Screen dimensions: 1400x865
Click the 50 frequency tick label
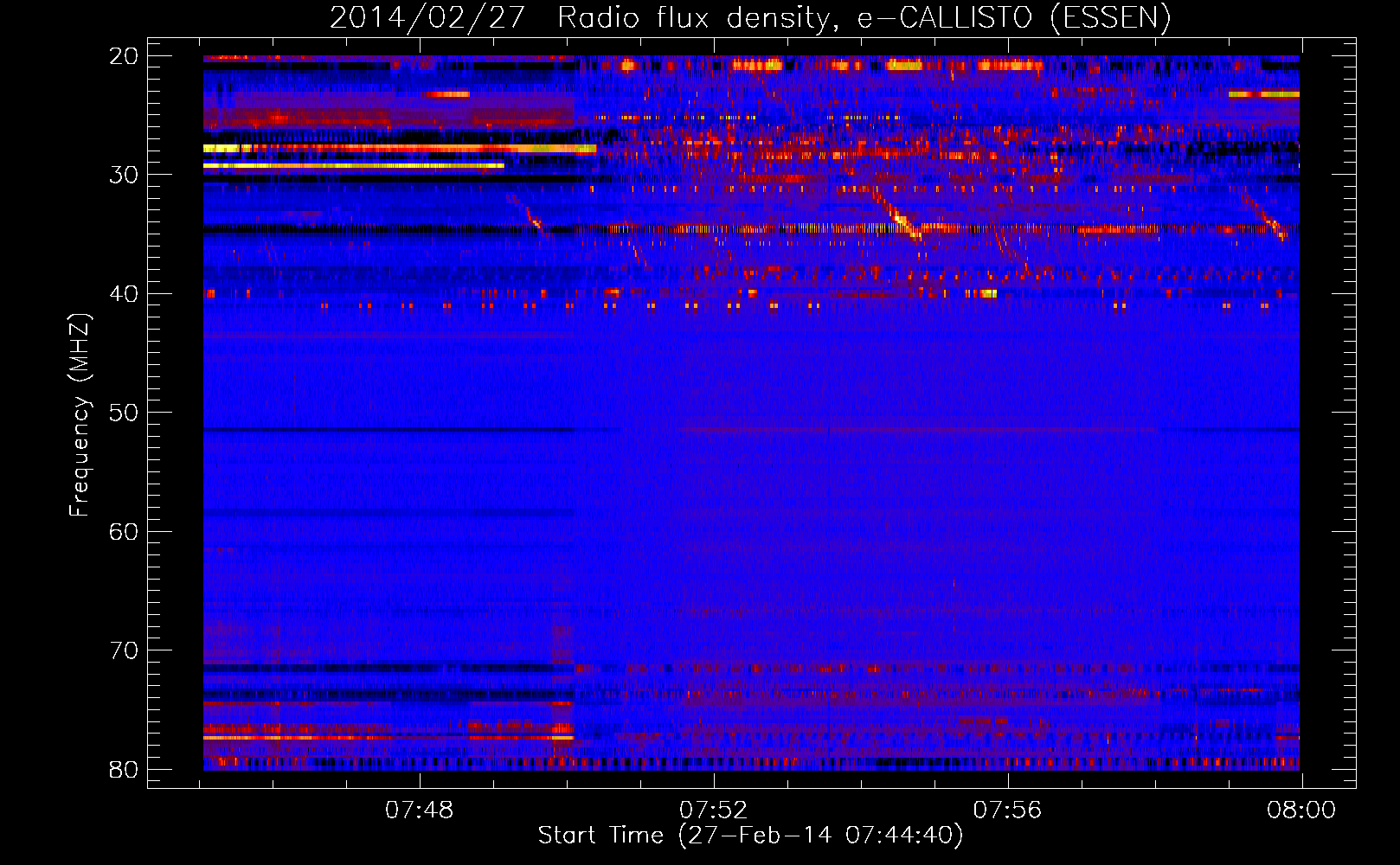pos(124,413)
